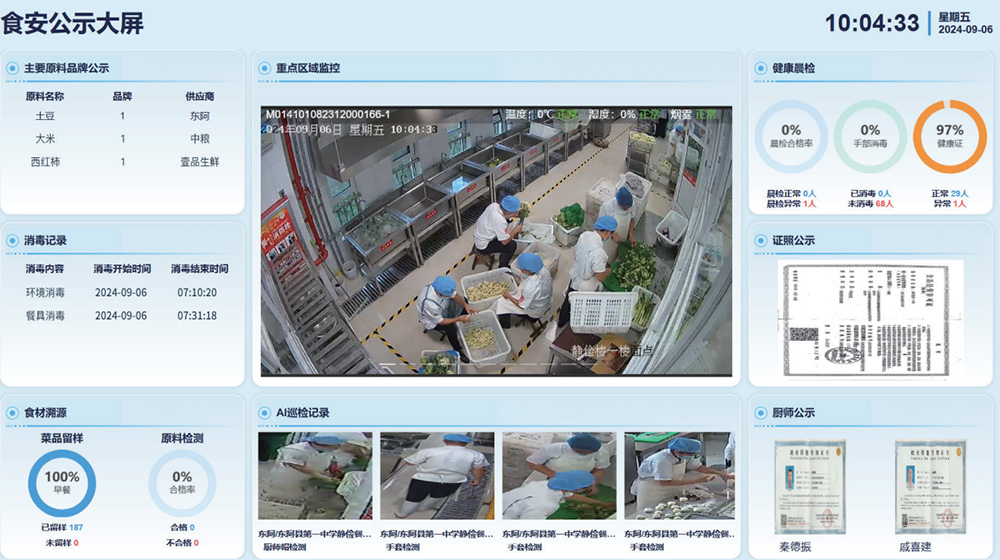Click the 原料检测 heading
Screen dimensions: 1000x560
[x=182, y=438]
